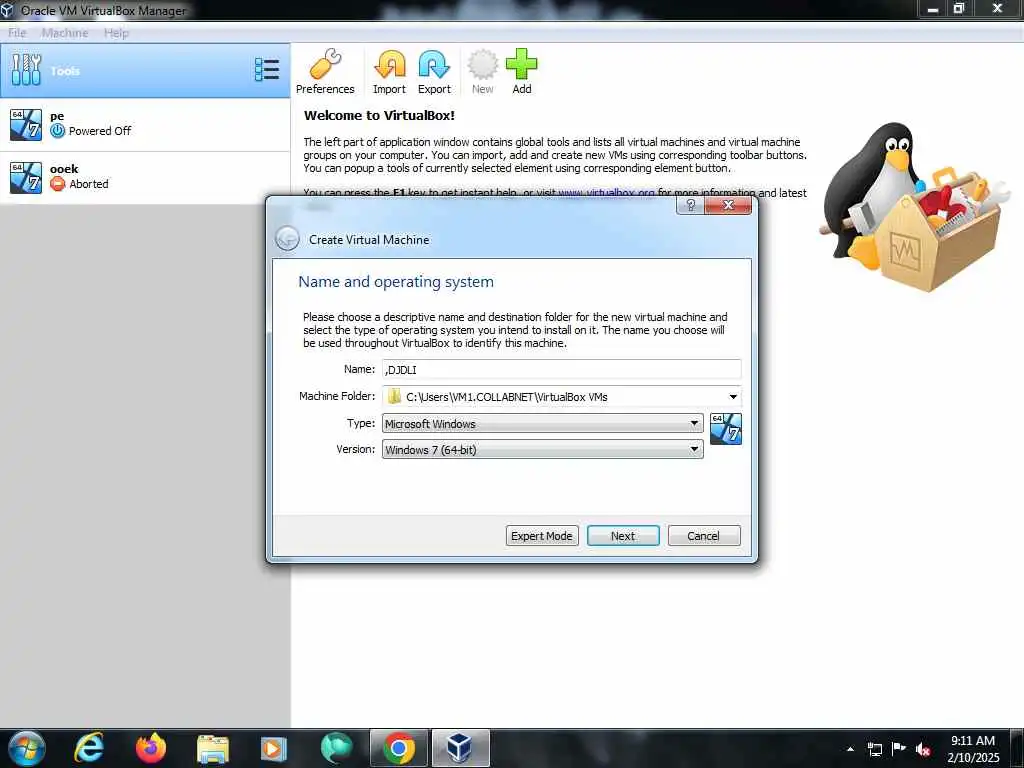1024x768 pixels.
Task: Click the Aborted status of 'ooek'
Action: coord(80,184)
